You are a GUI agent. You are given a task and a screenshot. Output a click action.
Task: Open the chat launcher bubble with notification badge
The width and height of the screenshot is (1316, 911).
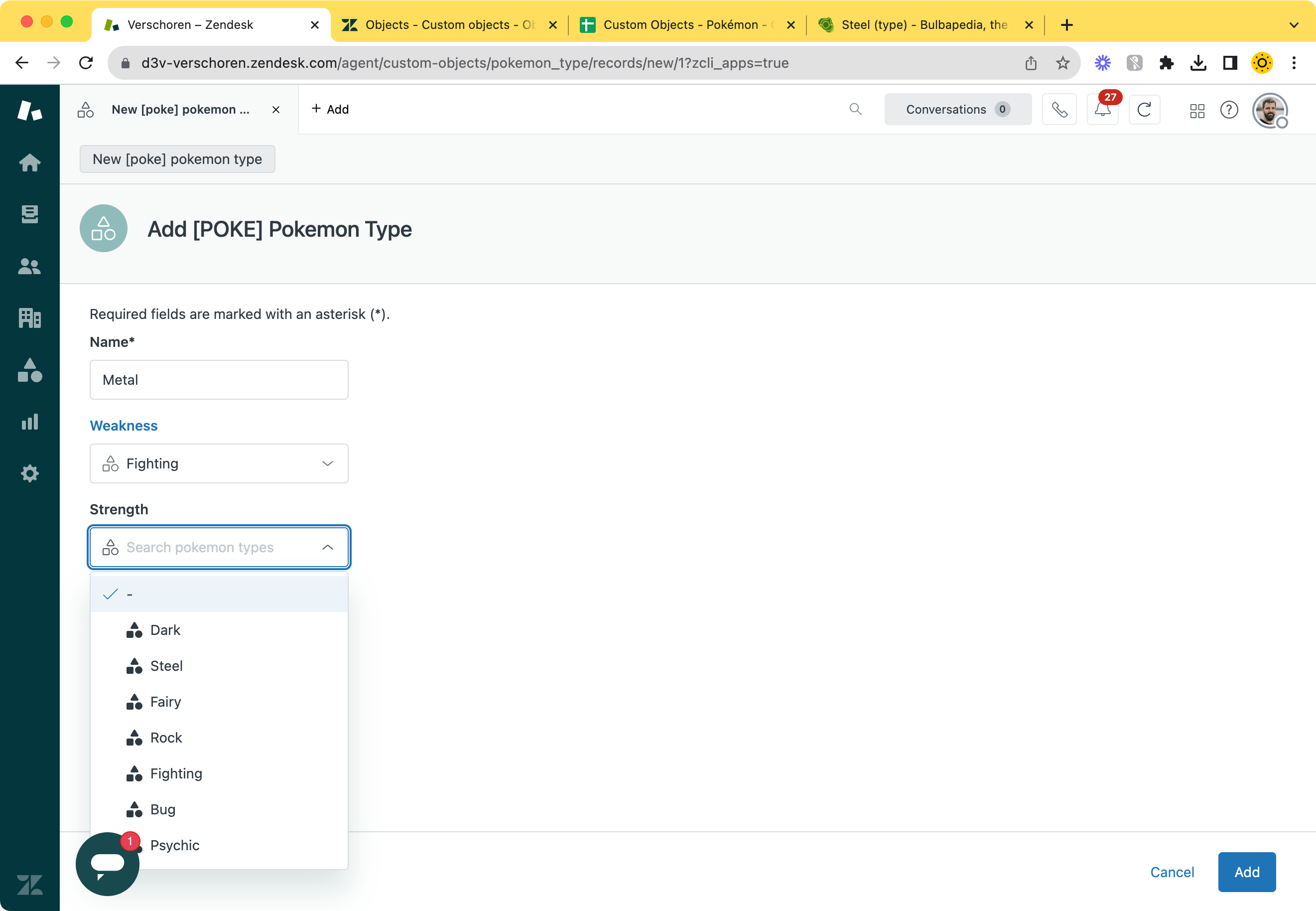click(107, 864)
